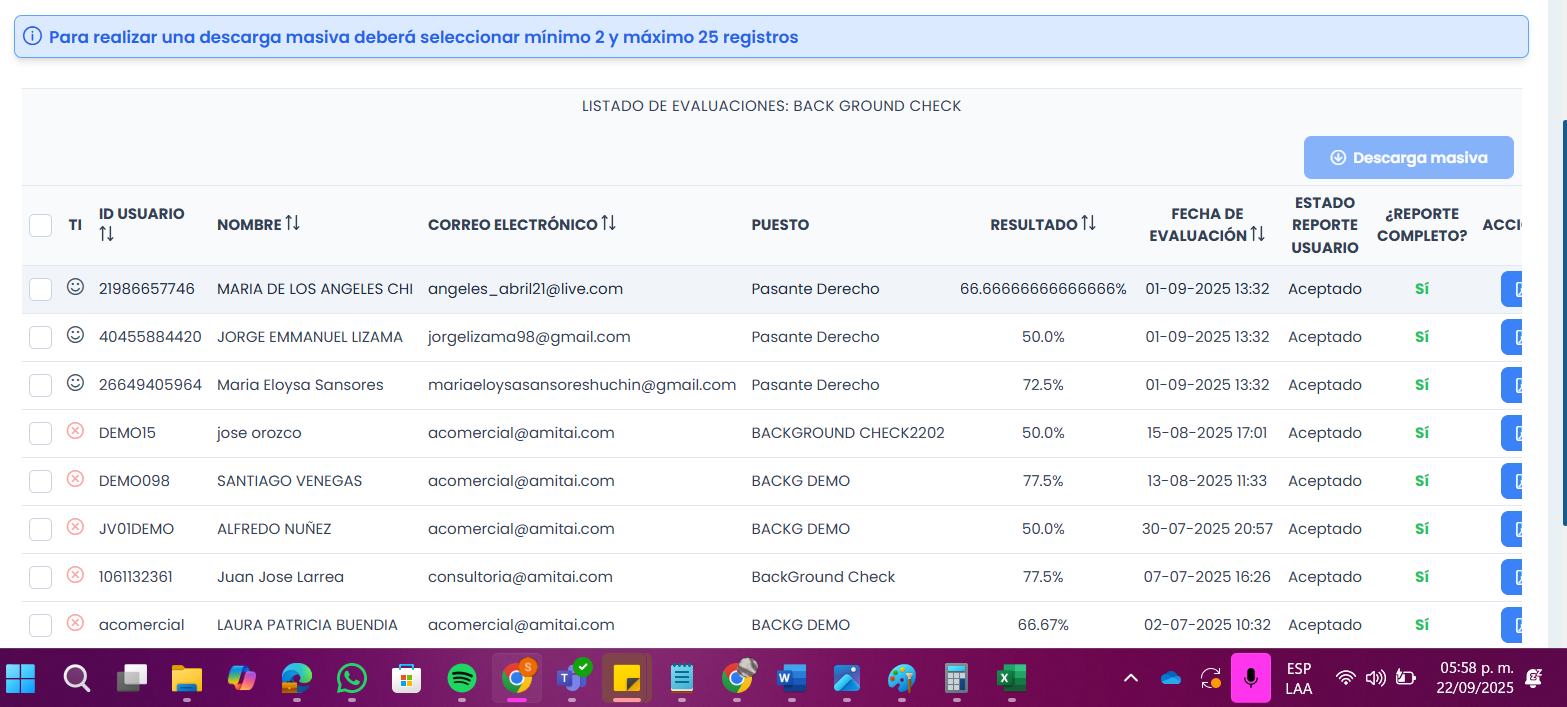Click blue action button in SANTIAGO VENEGAS's row
Image resolution: width=1567 pixels, height=707 pixels.
click(1511, 481)
